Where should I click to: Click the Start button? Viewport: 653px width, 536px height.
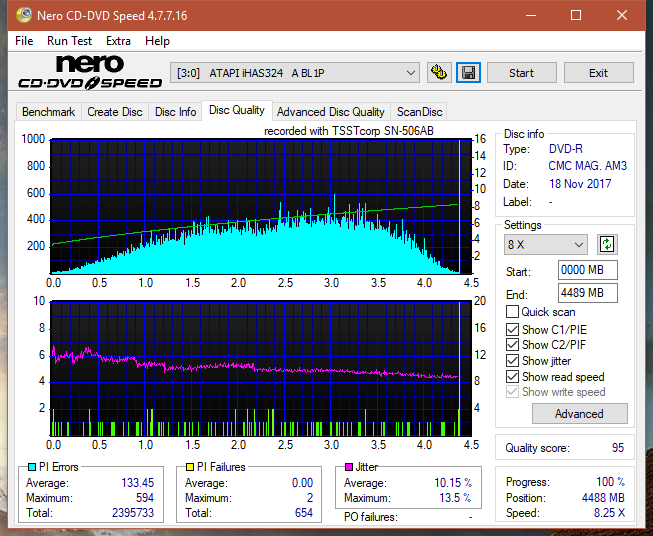click(521, 73)
